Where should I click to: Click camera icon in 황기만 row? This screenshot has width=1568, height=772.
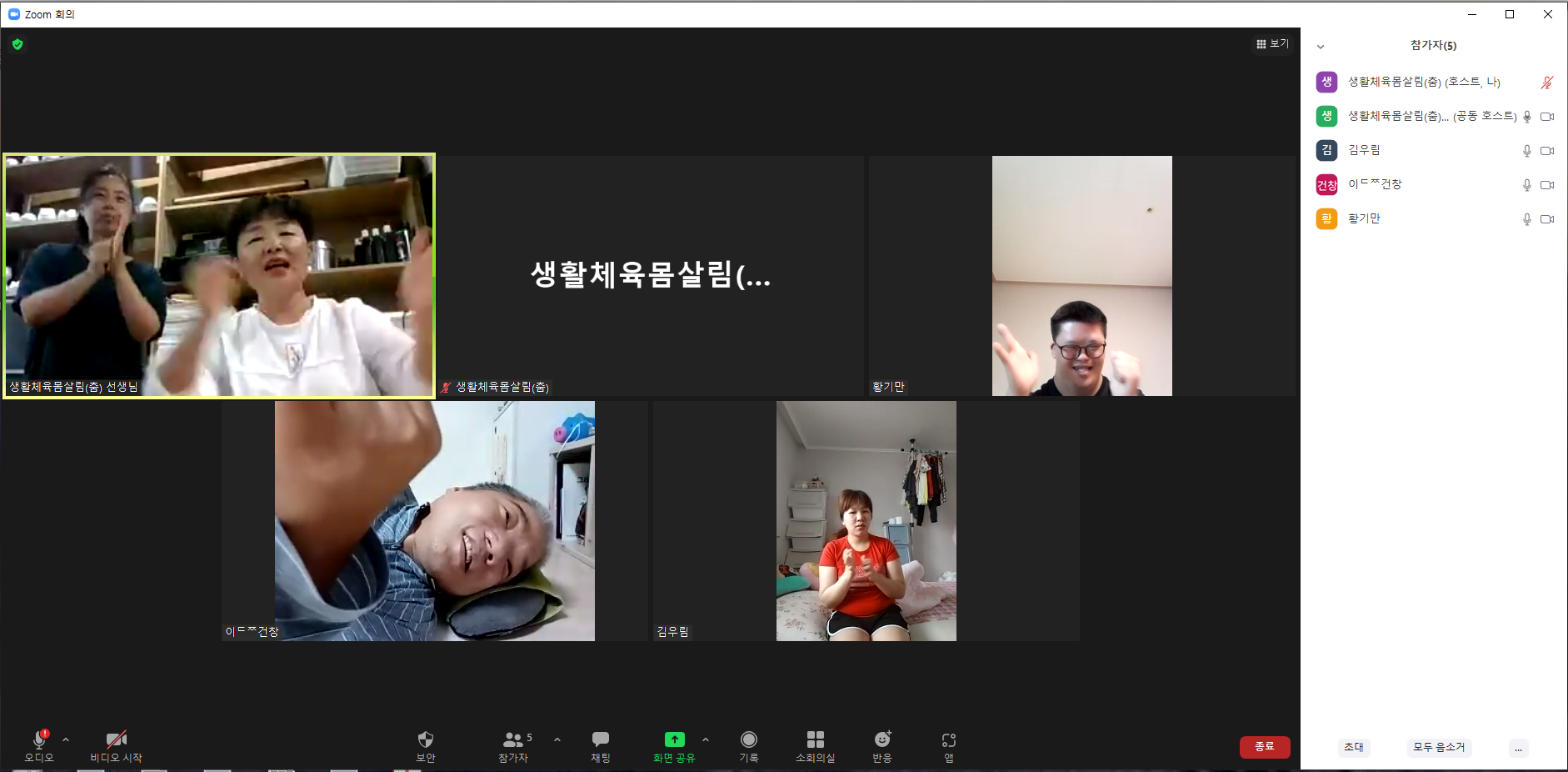1547,219
